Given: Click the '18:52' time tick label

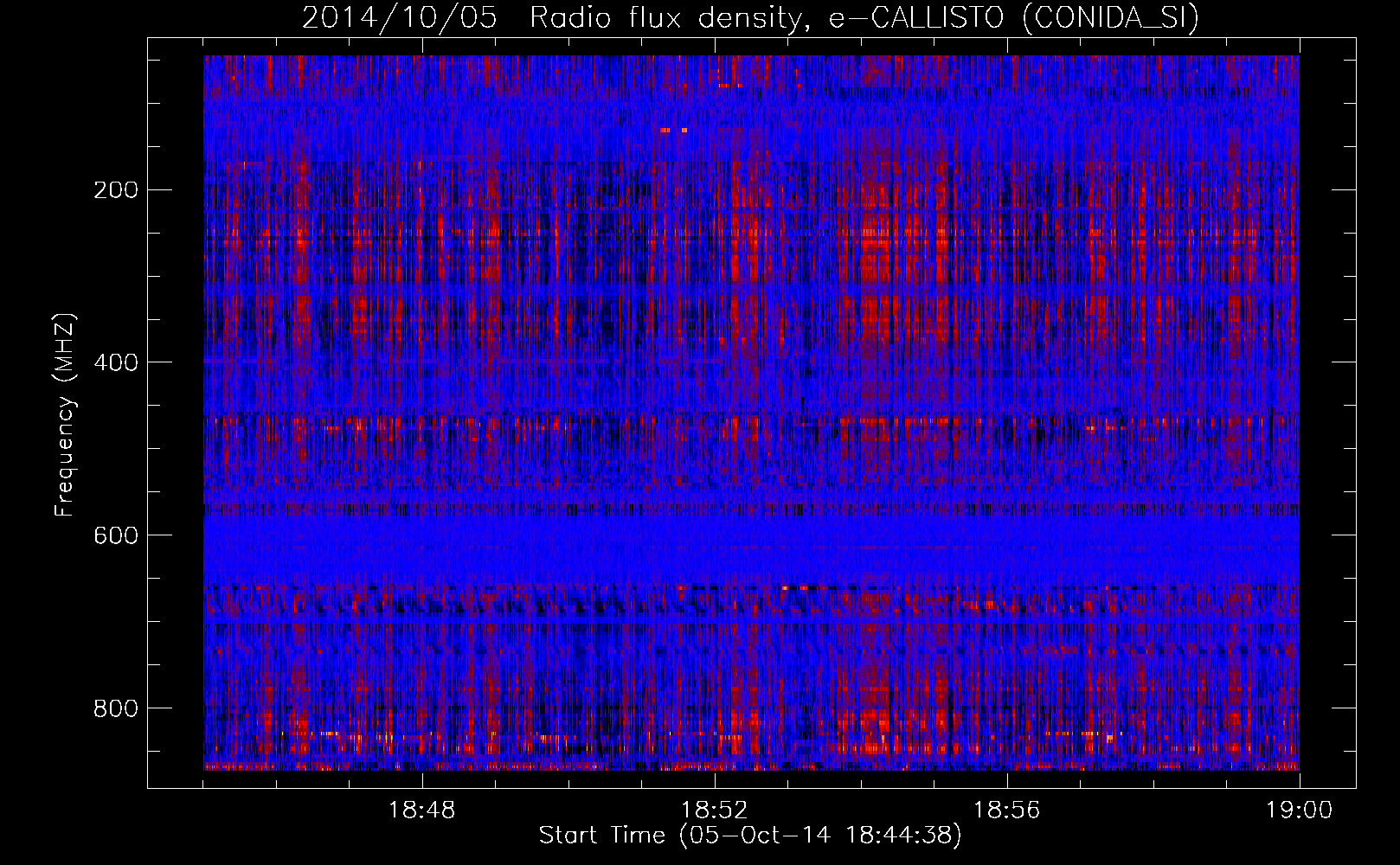Looking at the screenshot, I should [x=715, y=811].
